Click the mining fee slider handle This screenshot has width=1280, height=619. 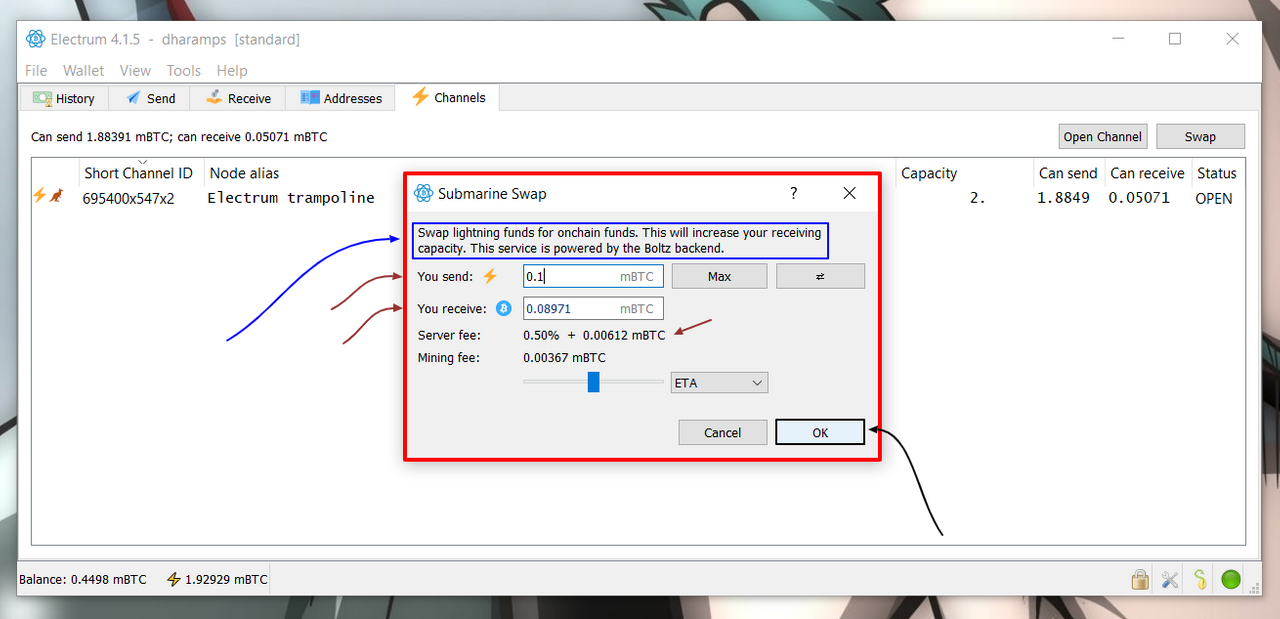pos(593,382)
